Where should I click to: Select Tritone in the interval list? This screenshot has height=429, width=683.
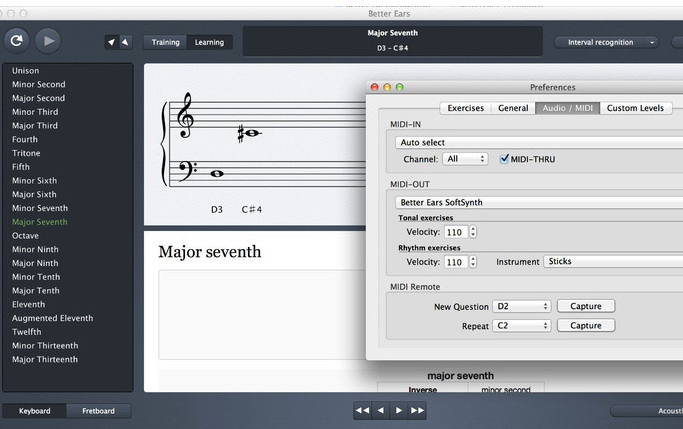(x=26, y=153)
